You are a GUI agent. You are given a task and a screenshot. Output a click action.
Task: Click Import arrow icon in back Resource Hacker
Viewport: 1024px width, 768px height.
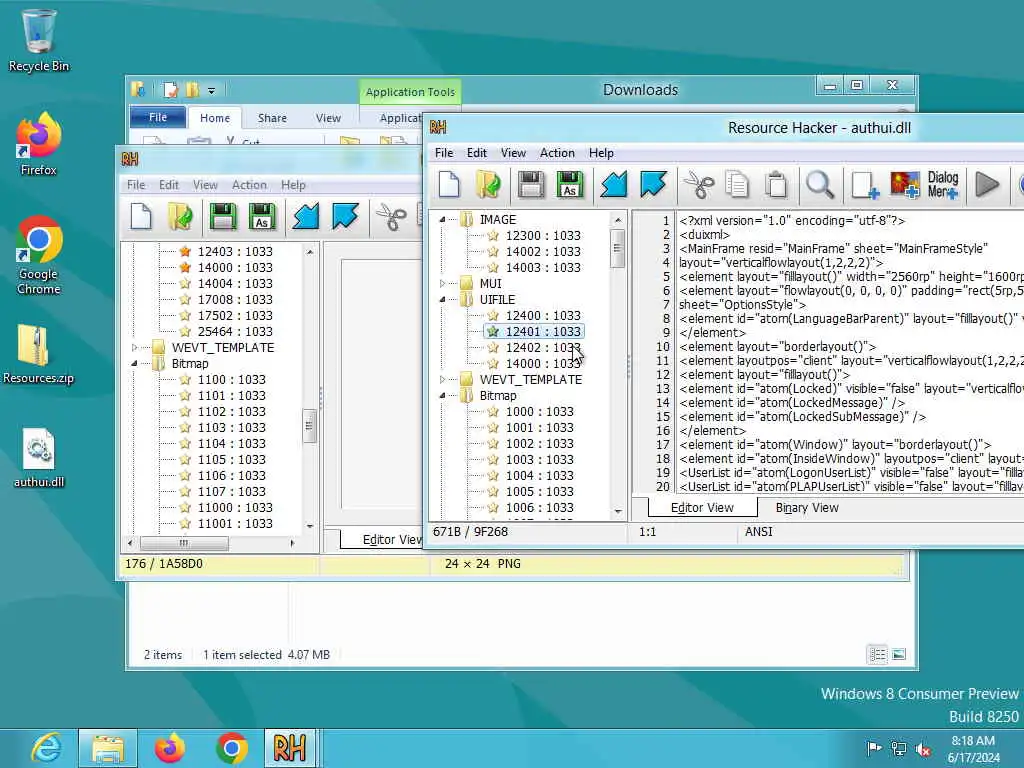[305, 217]
